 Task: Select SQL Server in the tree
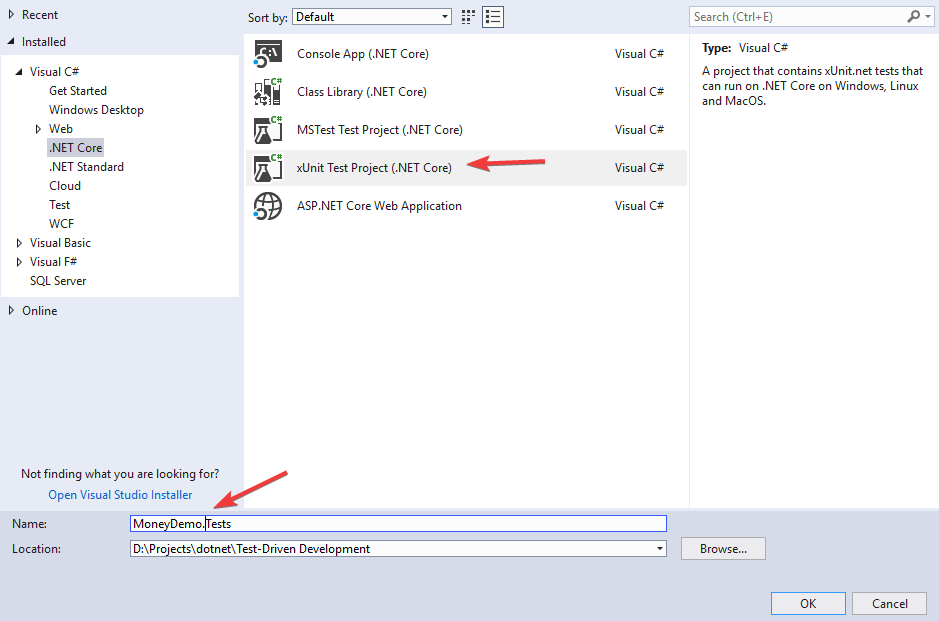pos(58,281)
